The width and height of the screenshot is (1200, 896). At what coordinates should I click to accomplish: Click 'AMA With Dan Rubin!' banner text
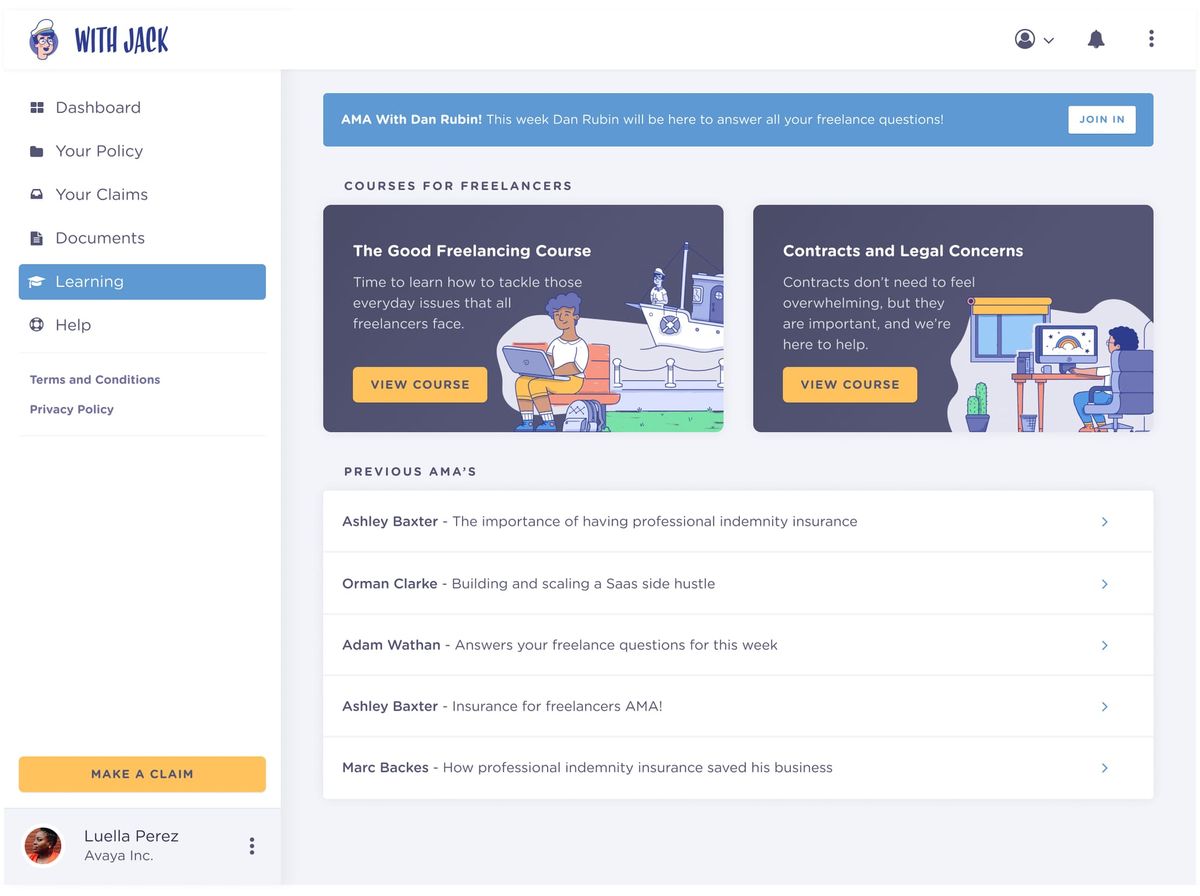pos(411,120)
